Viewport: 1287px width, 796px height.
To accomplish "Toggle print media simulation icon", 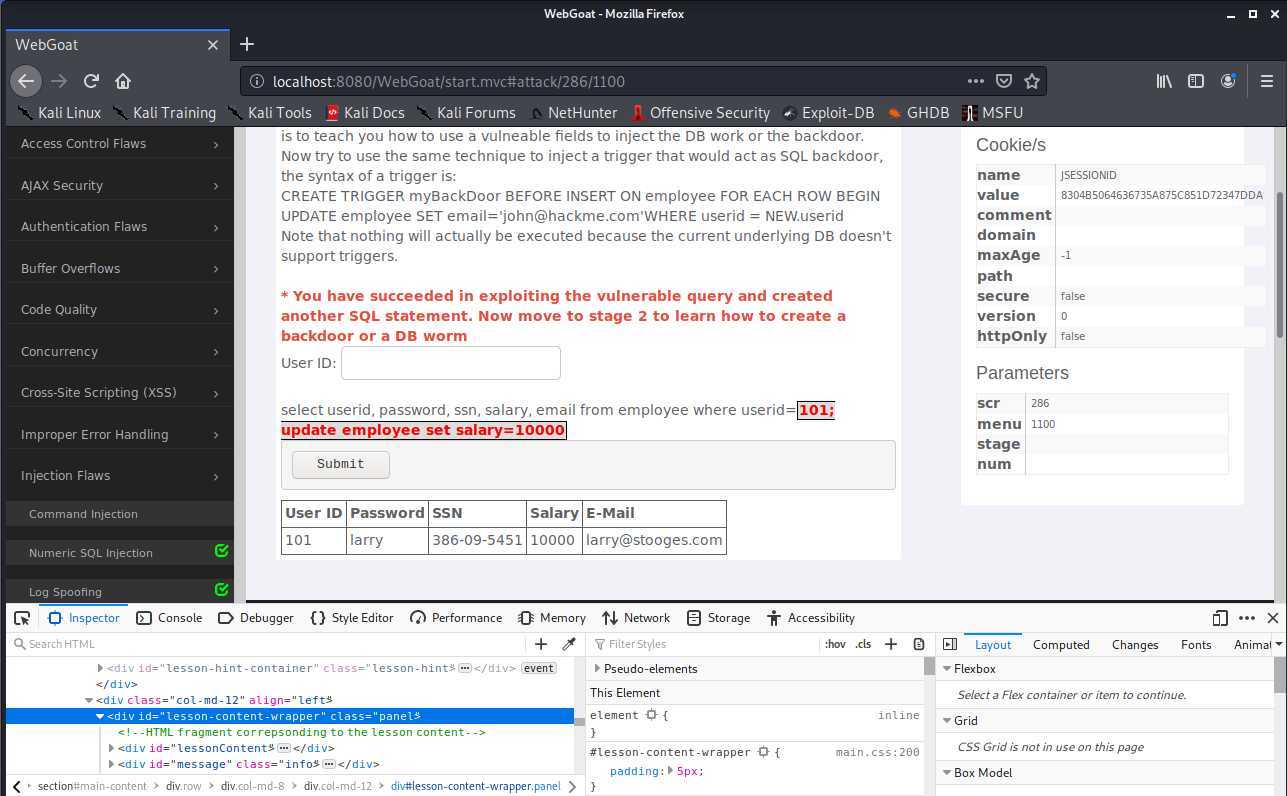I will pos(919,644).
